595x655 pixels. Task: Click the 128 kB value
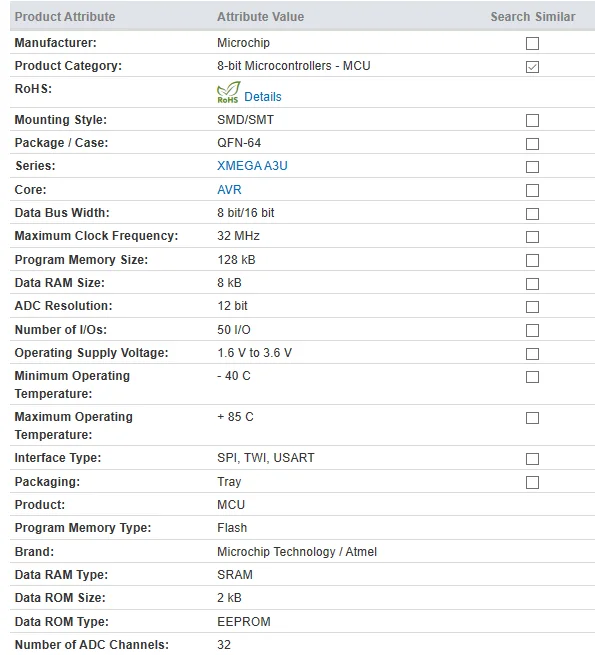[236, 260]
